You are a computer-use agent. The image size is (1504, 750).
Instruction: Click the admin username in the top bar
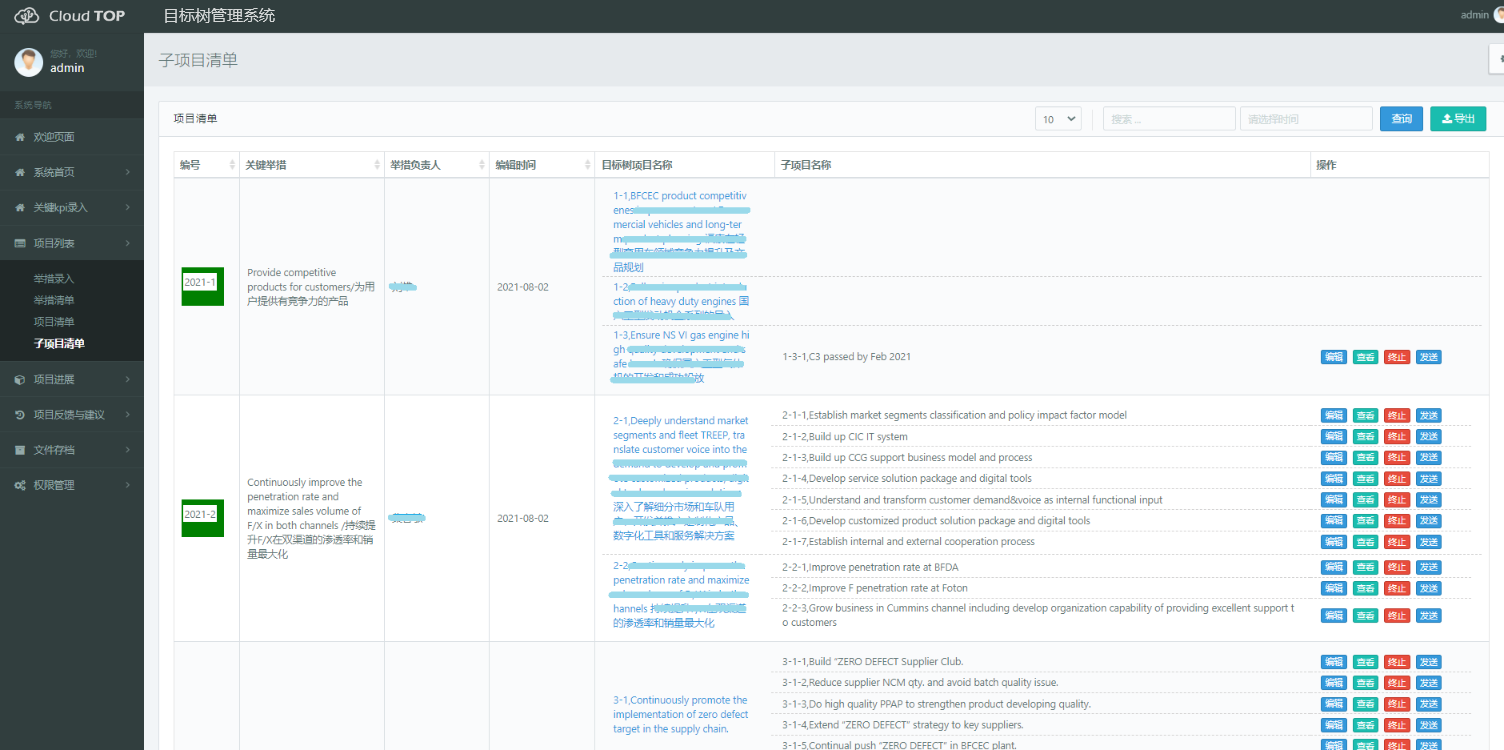1474,15
